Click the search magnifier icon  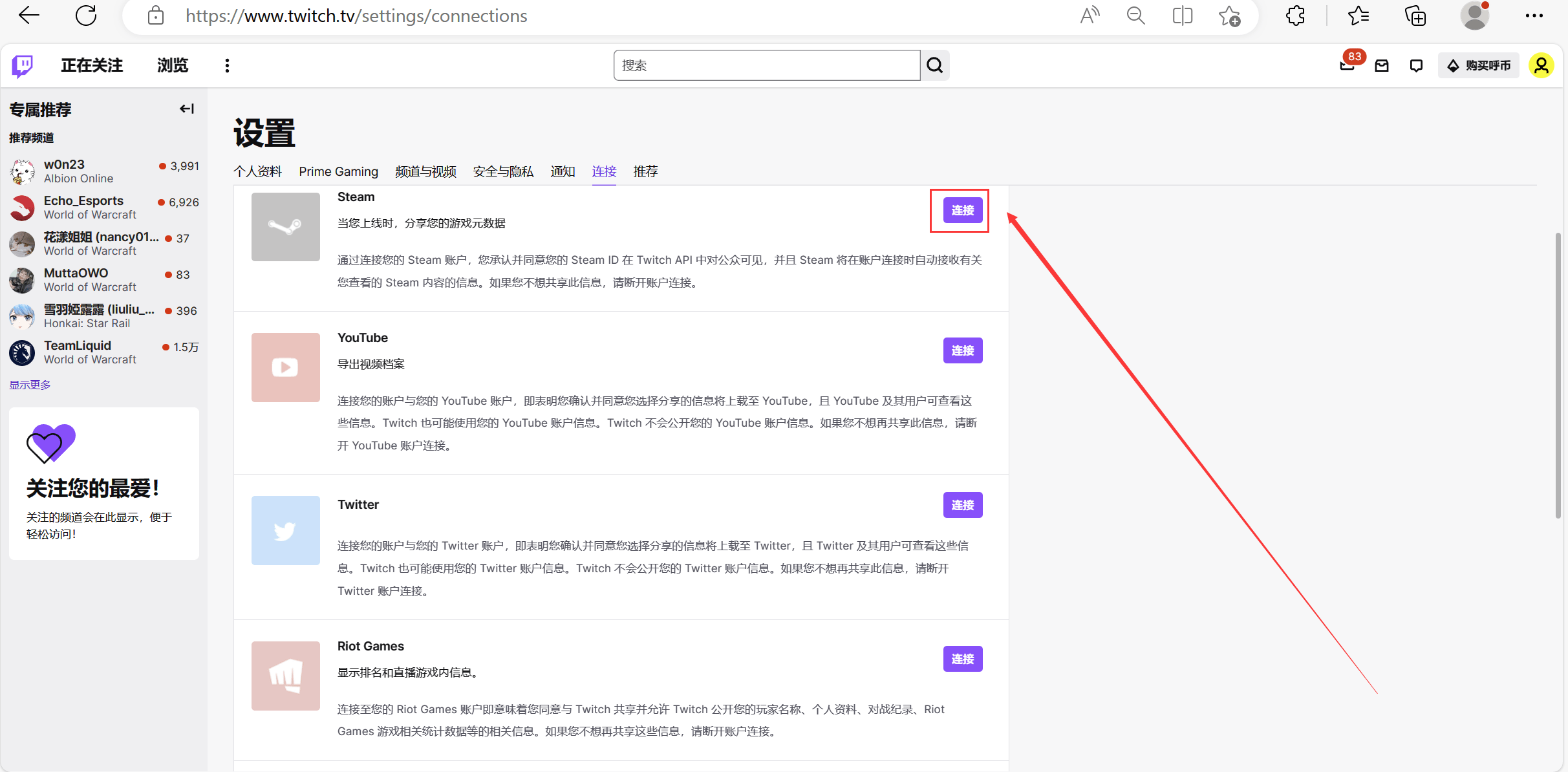(x=934, y=65)
